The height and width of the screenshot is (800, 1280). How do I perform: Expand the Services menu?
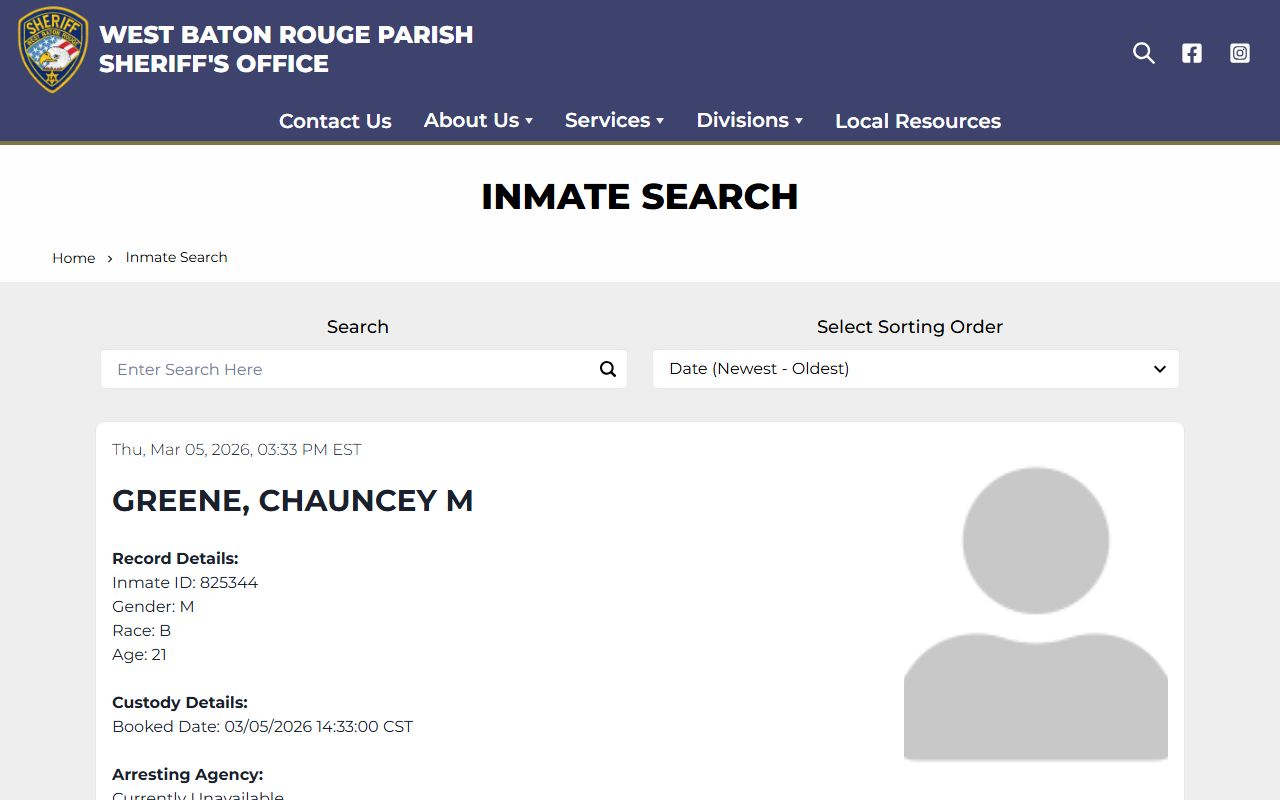tap(614, 120)
